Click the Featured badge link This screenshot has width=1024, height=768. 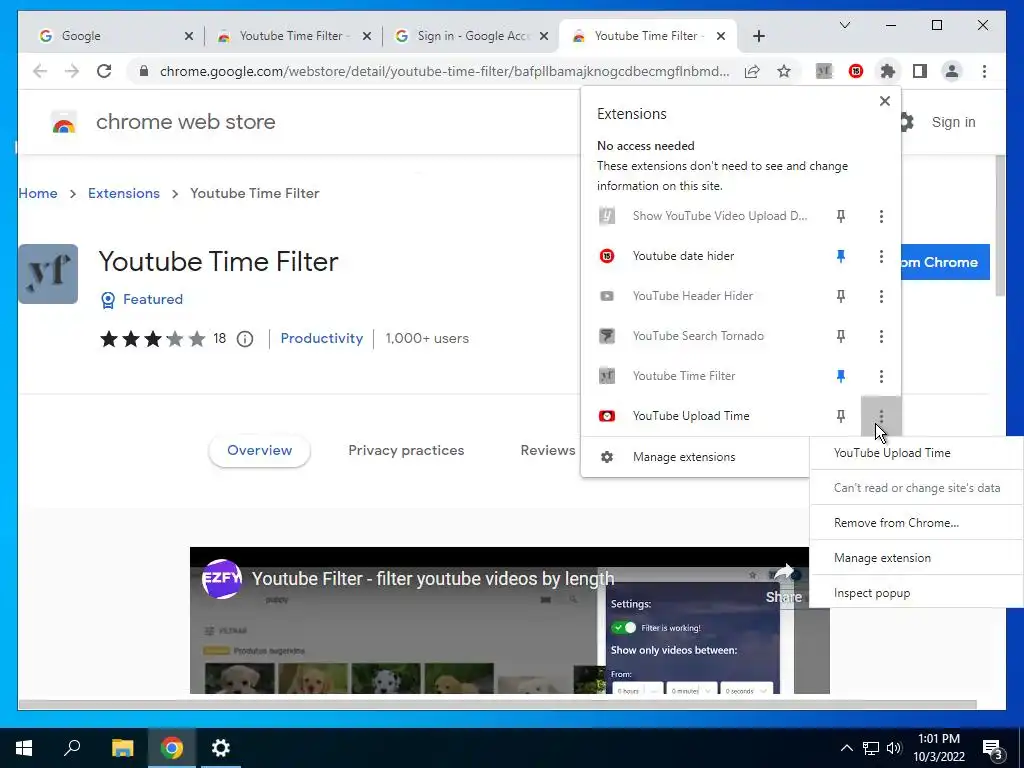click(x=142, y=299)
